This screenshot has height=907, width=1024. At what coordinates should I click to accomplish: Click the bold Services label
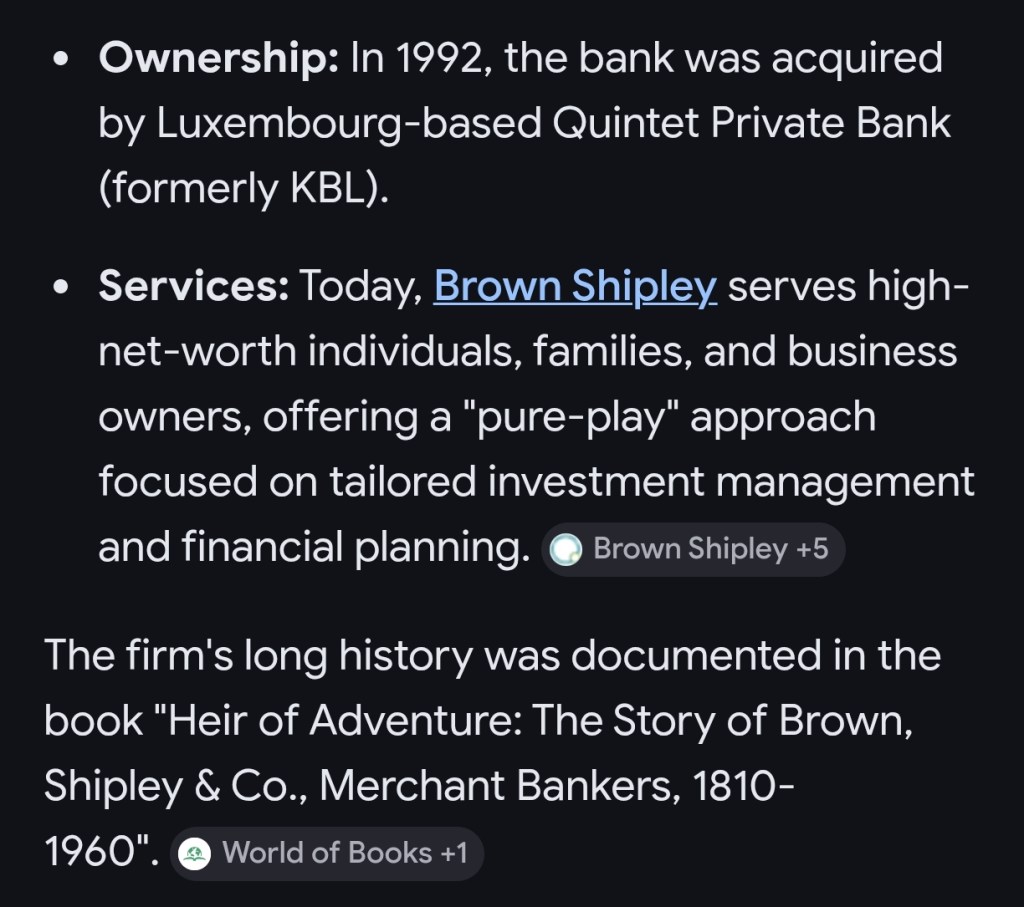194,287
